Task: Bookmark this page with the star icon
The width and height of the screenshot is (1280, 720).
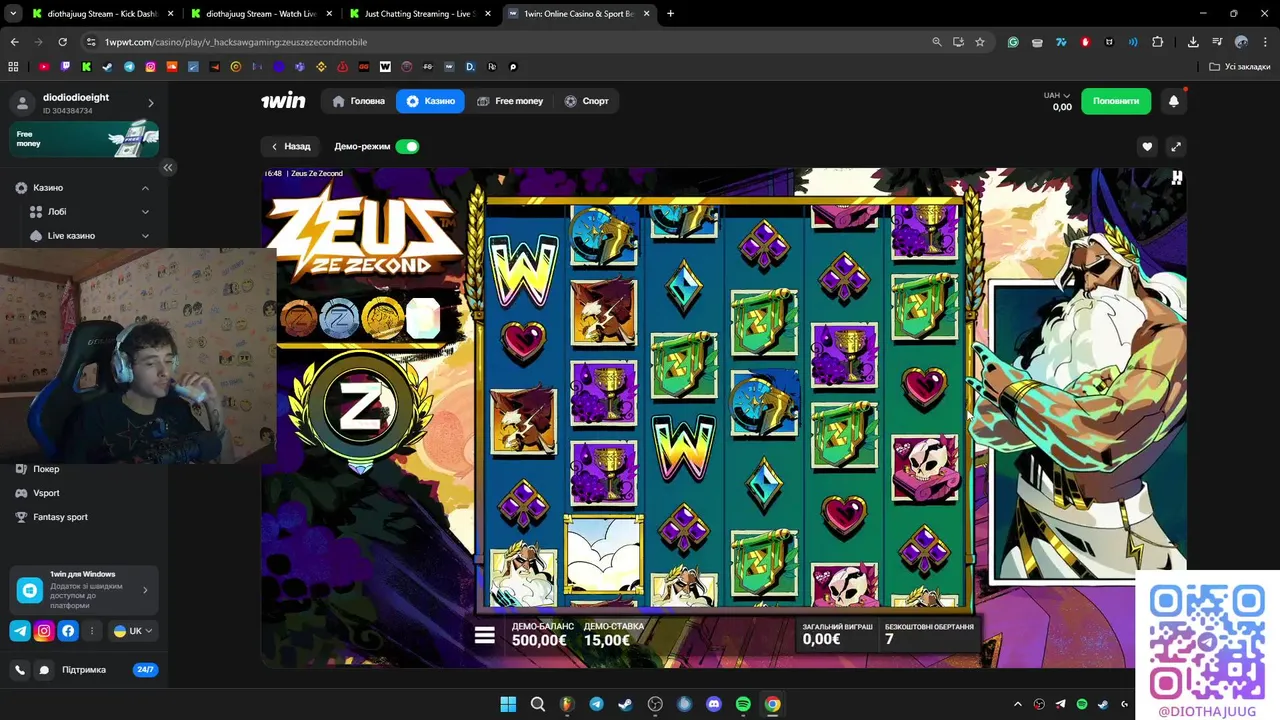Action: (x=980, y=42)
